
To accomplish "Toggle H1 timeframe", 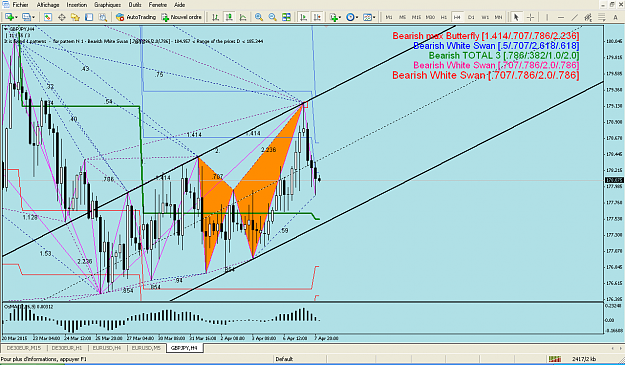I will point(444,17).
